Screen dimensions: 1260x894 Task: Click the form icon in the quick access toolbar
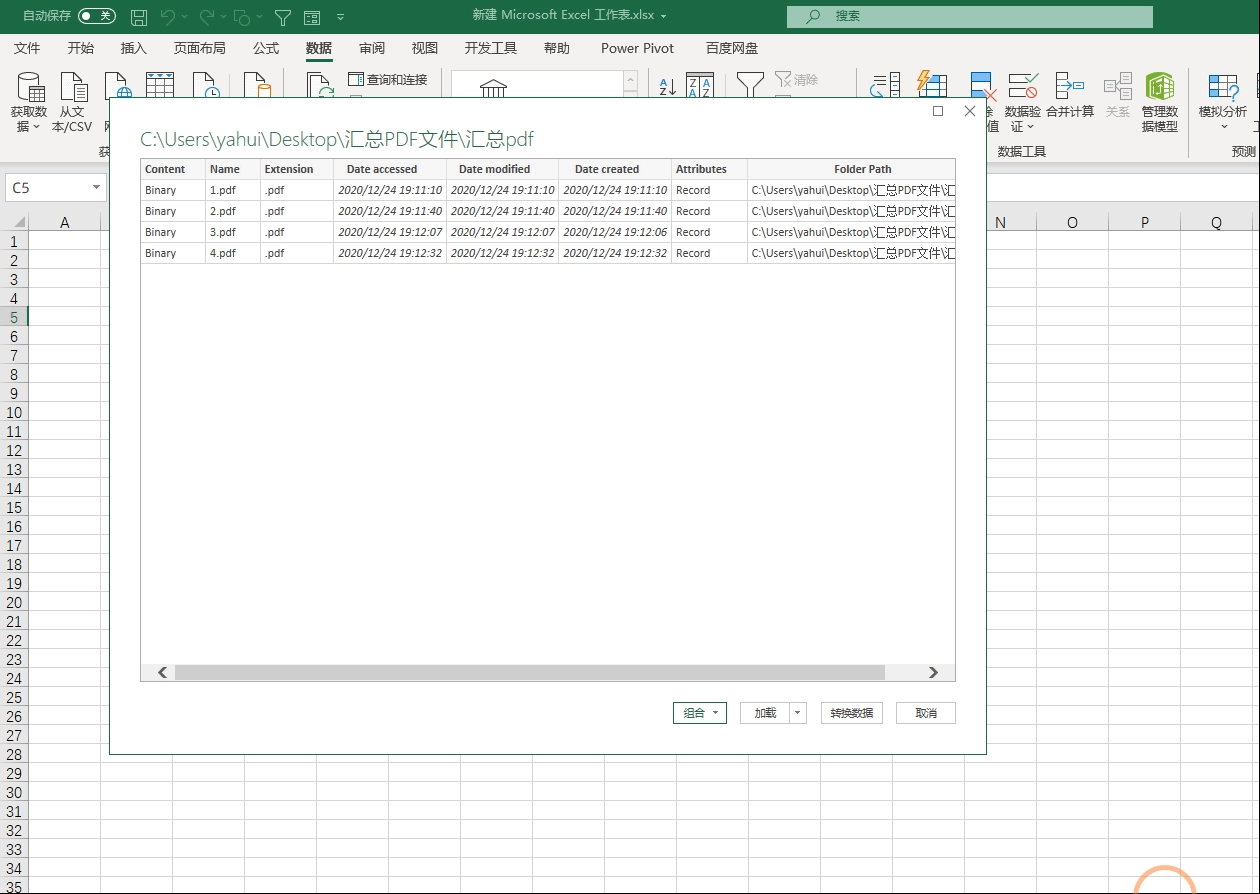pos(312,17)
